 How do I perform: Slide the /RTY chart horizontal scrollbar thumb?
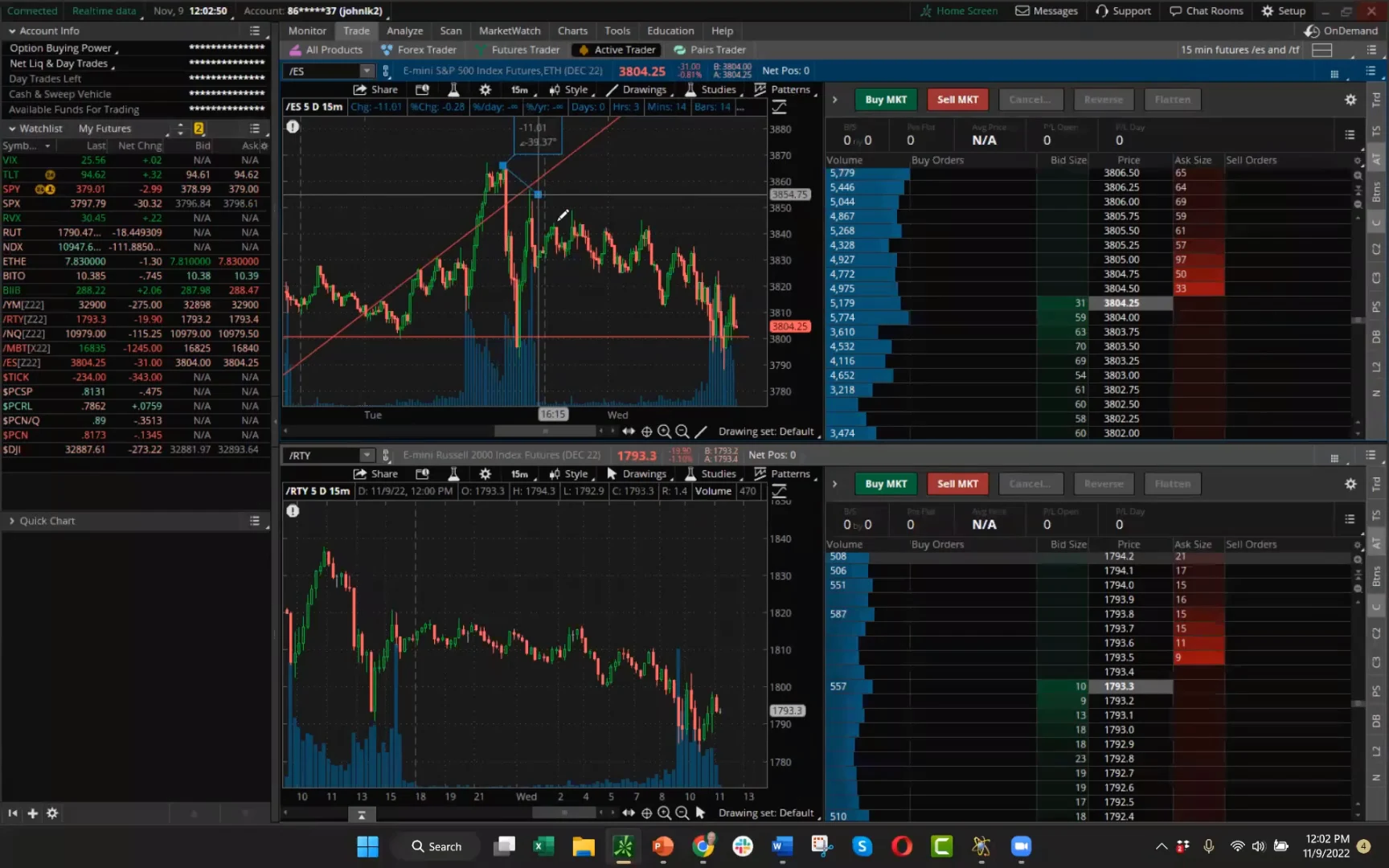tap(564, 813)
